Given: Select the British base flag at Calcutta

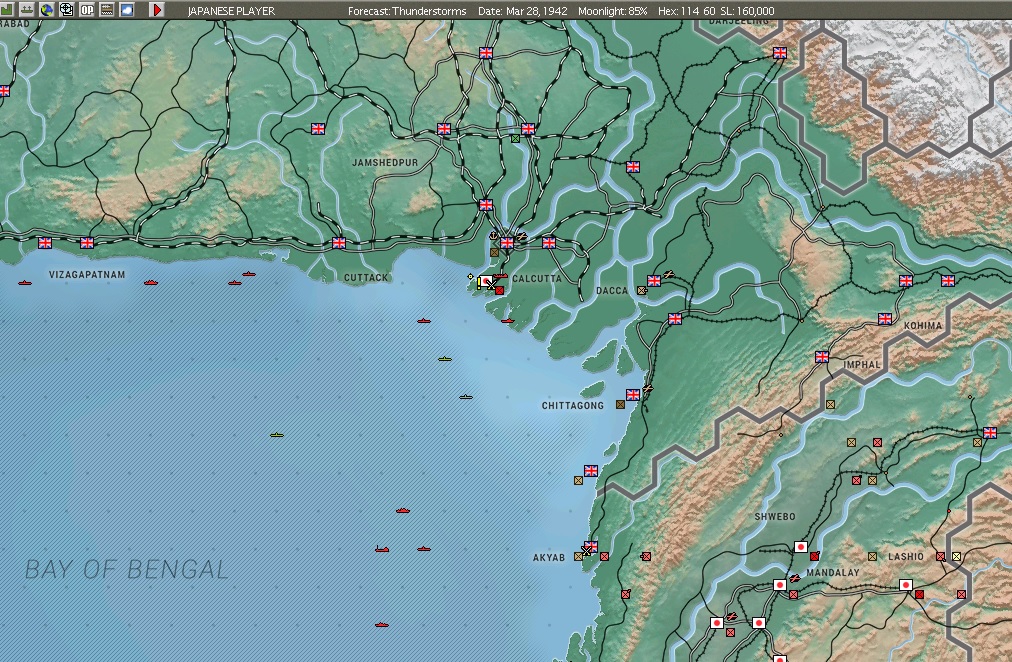Looking at the screenshot, I should click(x=507, y=243).
